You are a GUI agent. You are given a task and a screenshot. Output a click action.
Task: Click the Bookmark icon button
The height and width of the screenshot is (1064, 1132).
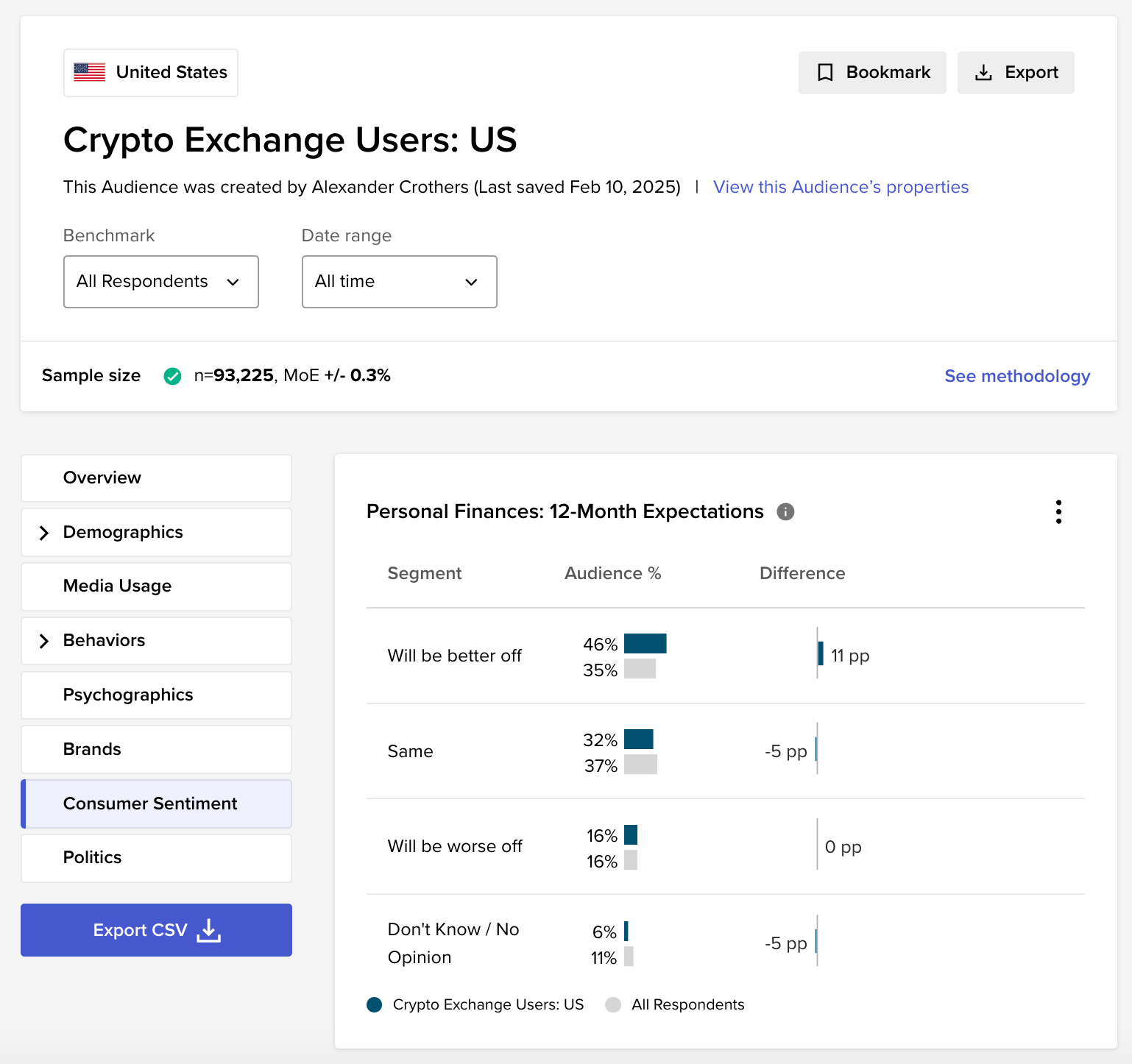(825, 72)
